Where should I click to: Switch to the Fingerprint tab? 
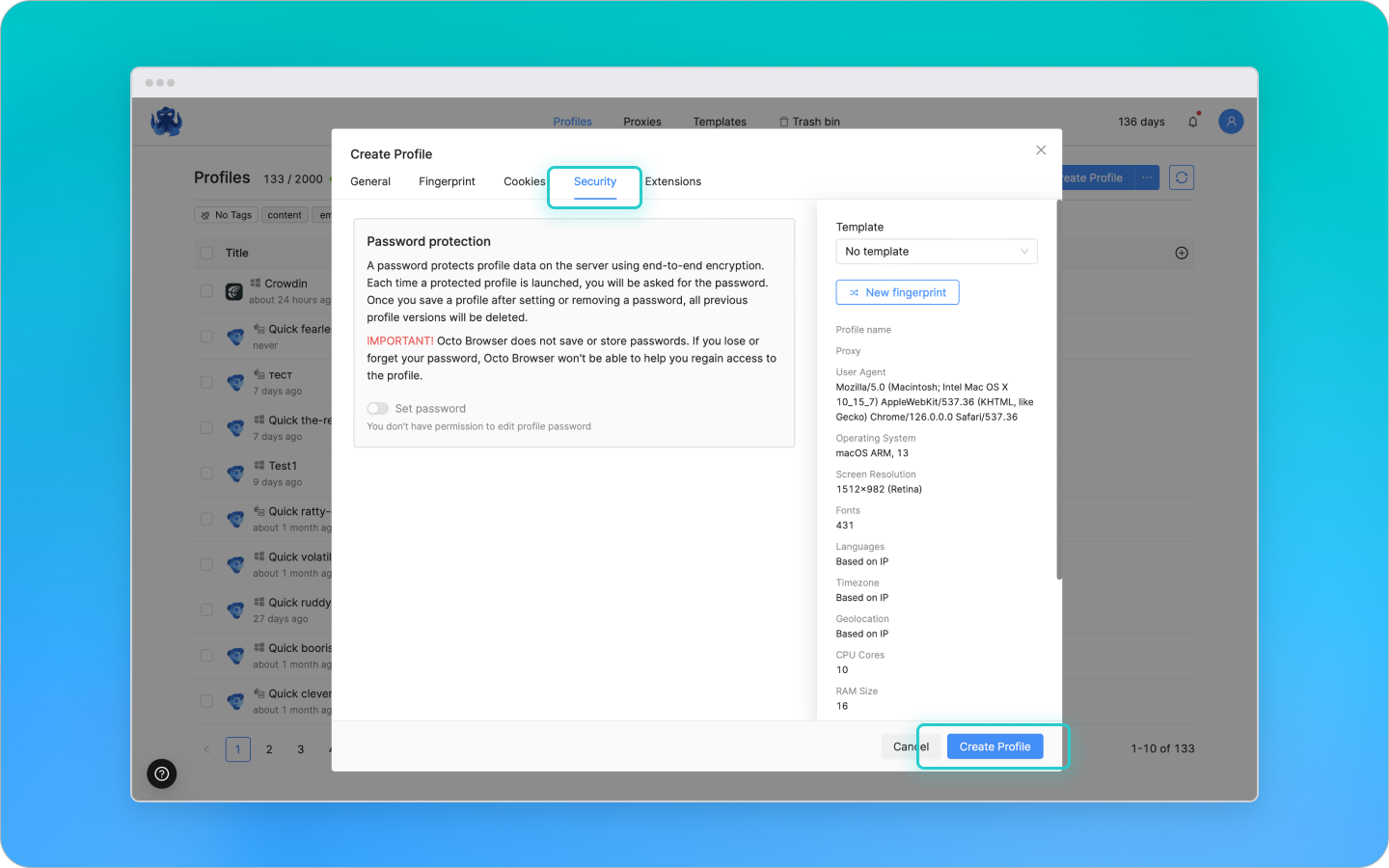(x=447, y=181)
